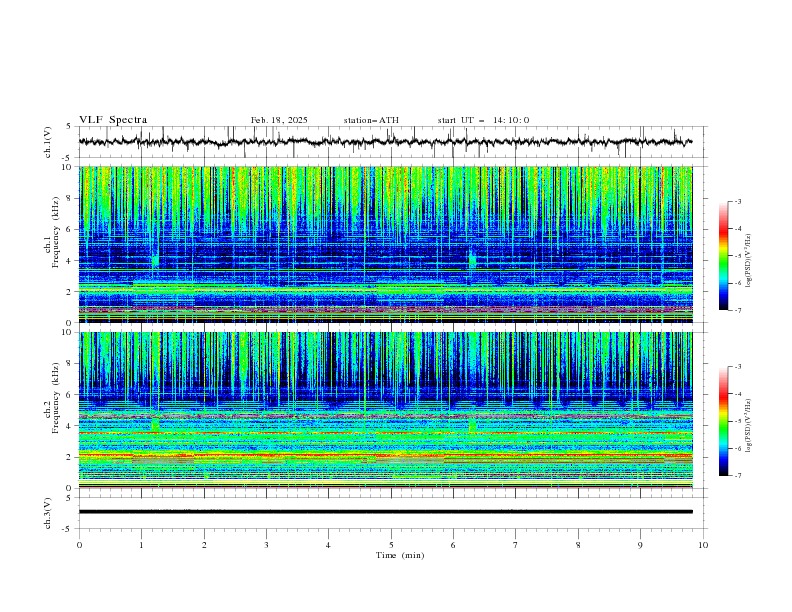Click the "VLF Spectra" plot title
The image size is (792, 612).
113,120
